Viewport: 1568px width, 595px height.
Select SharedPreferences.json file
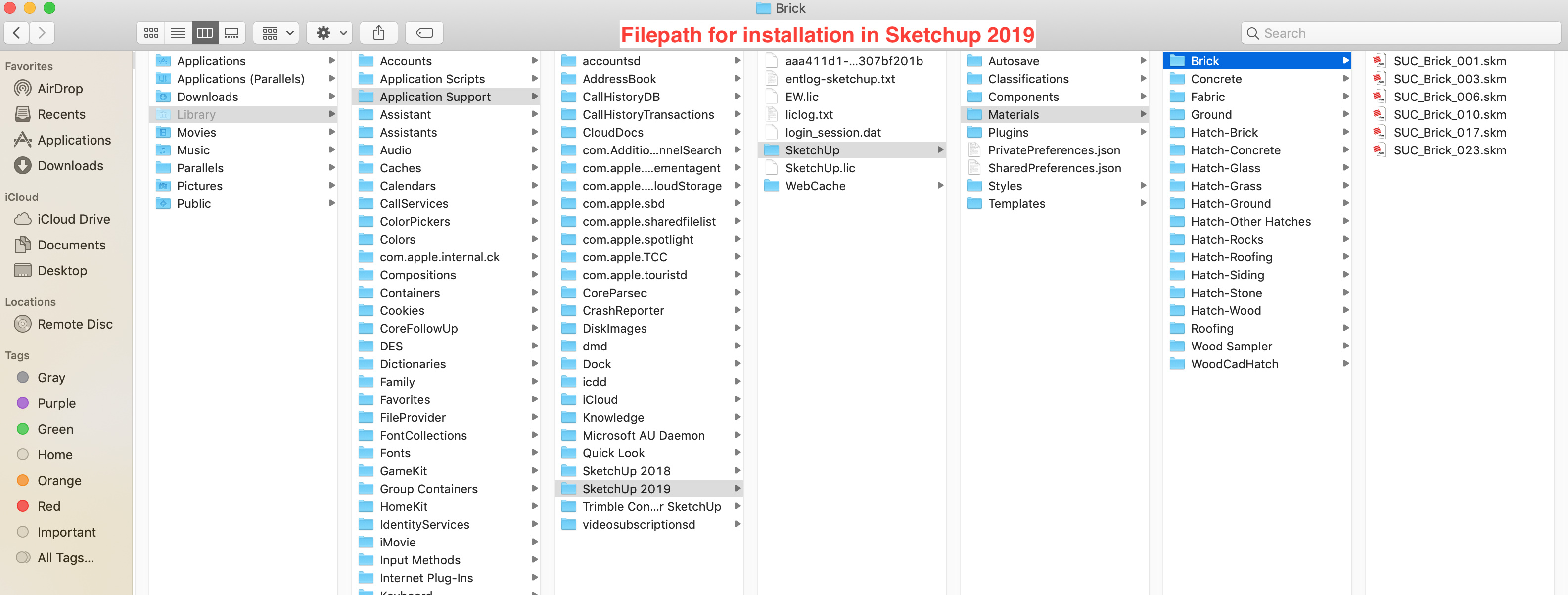(x=1054, y=168)
